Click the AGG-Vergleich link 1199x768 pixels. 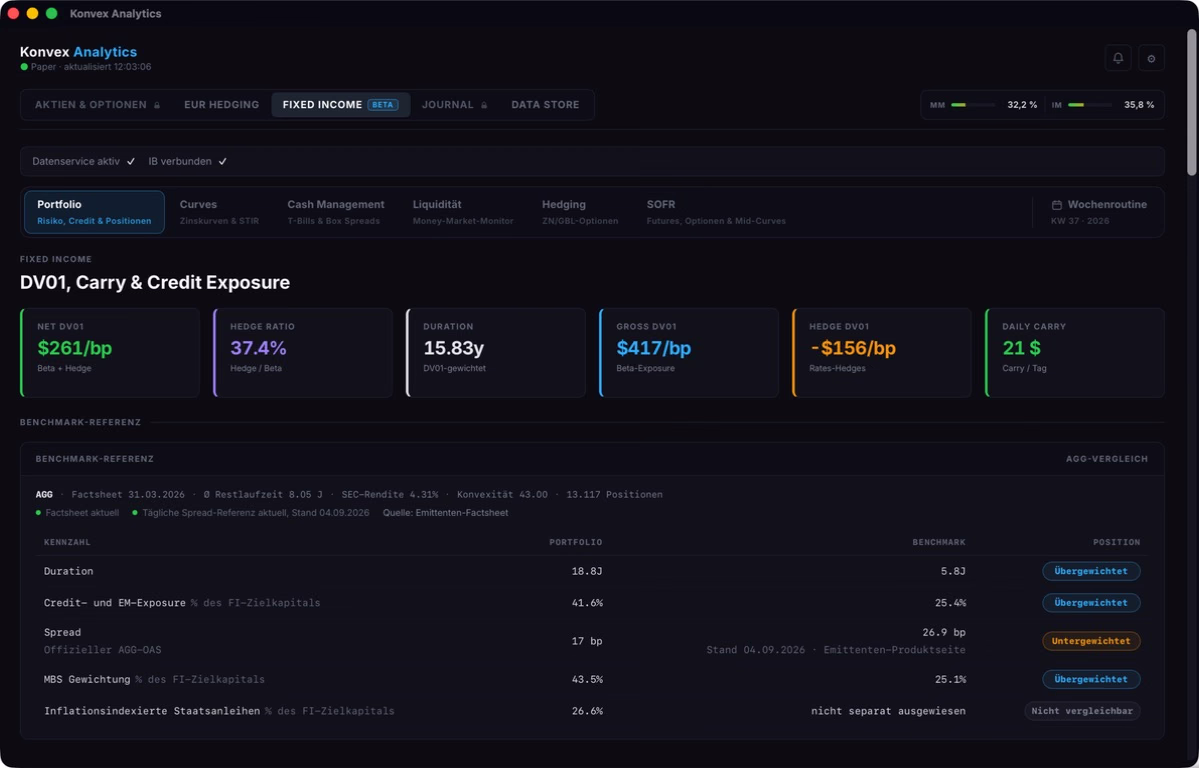pos(1106,459)
